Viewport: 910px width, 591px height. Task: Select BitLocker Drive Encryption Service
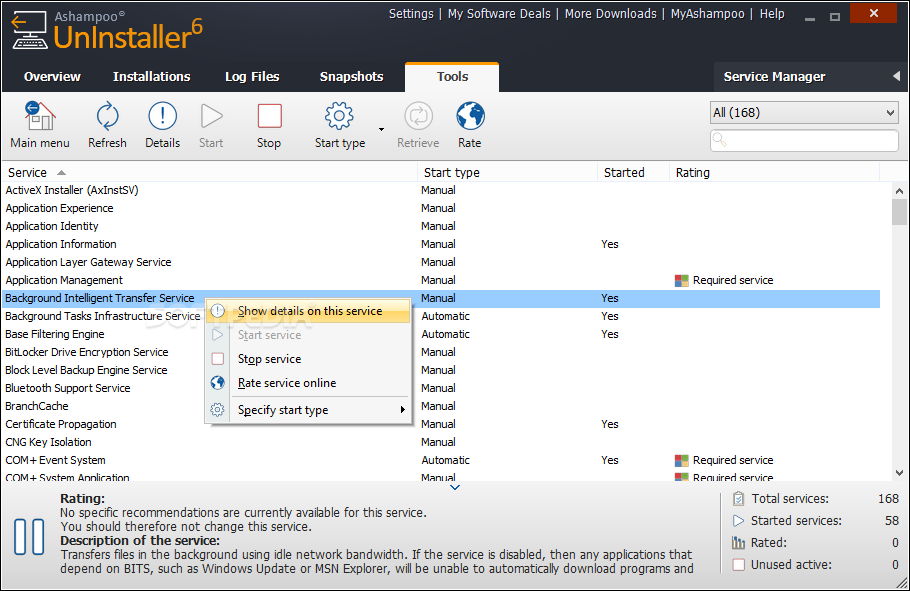pyautogui.click(x=86, y=352)
